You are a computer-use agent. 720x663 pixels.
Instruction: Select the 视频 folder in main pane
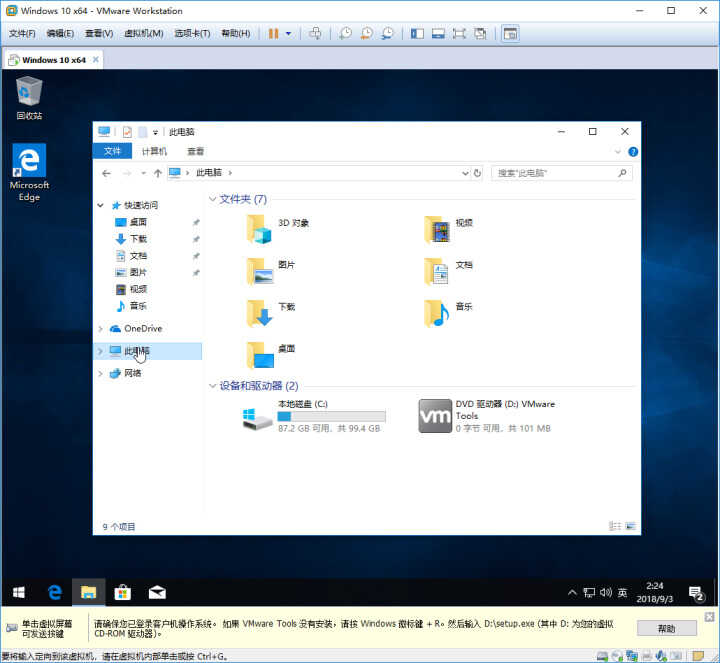click(x=448, y=229)
